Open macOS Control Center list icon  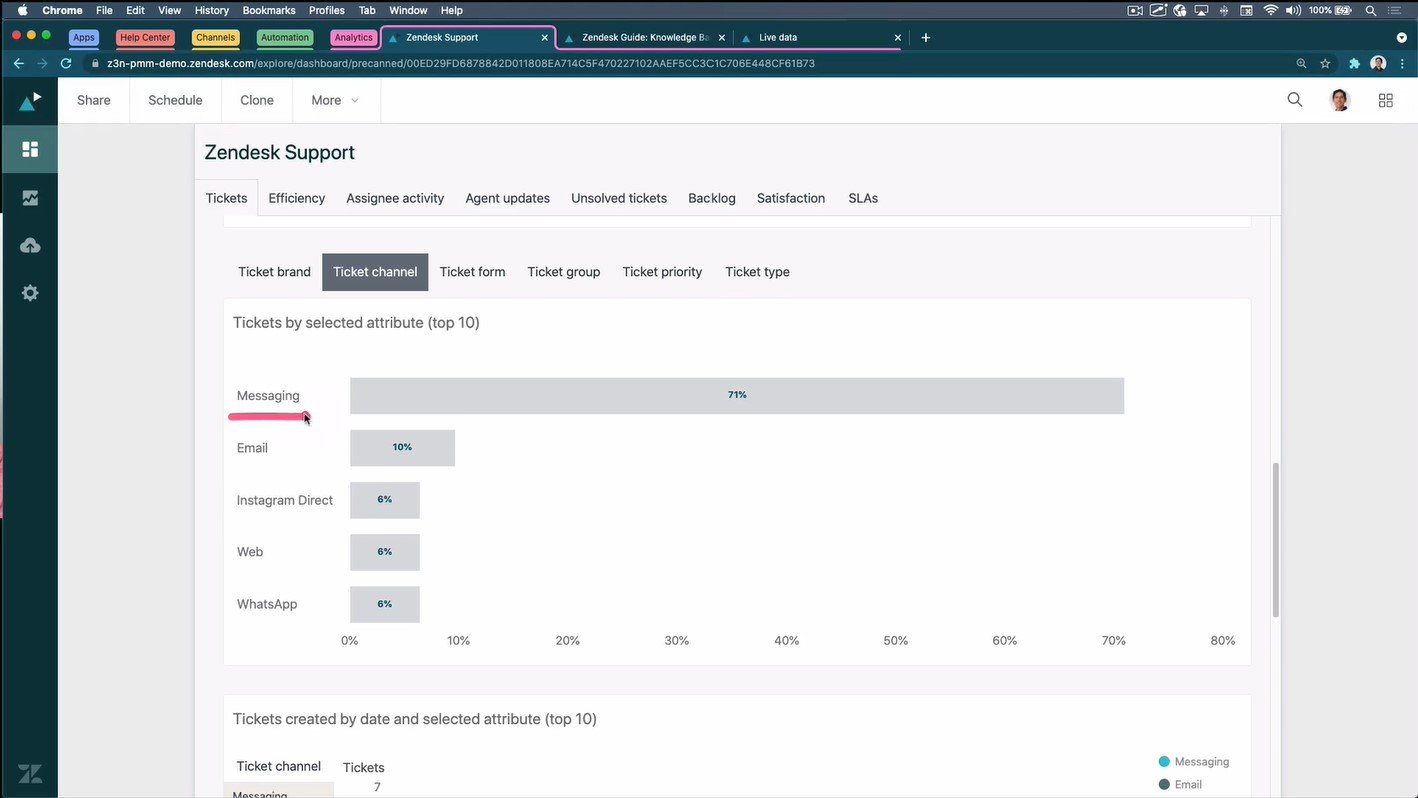coord(1395,10)
